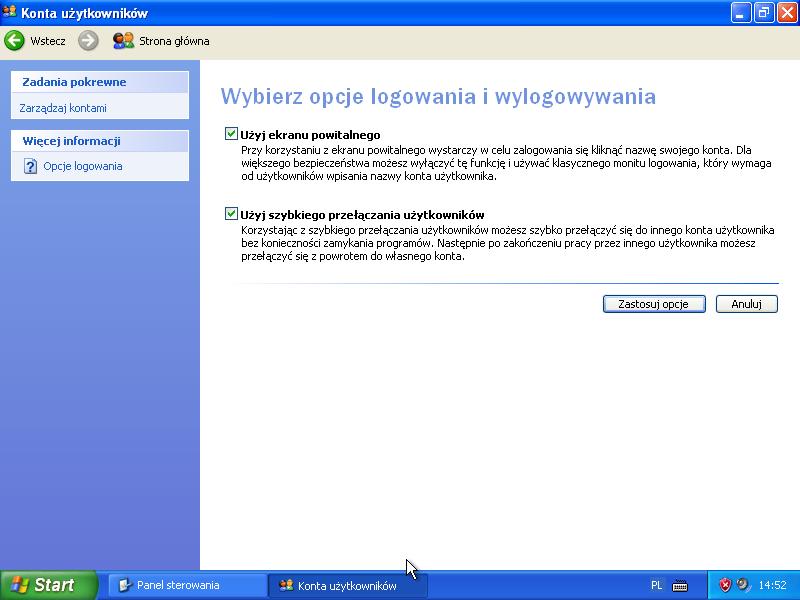
Task: Disable Użyj ekranu powitalnego checkbox
Action: [232, 134]
